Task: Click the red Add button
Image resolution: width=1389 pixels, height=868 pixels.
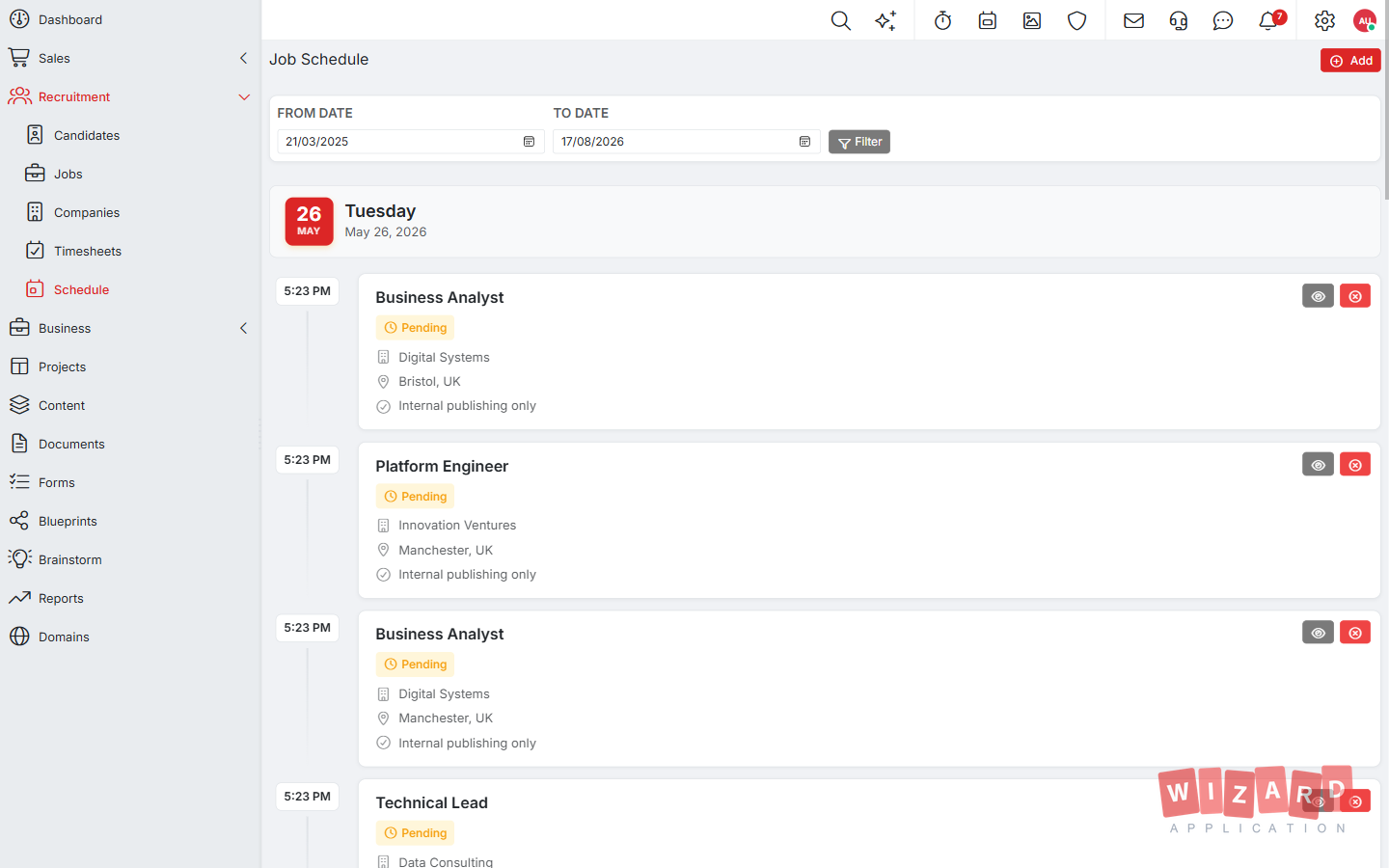Action: 1350,61
